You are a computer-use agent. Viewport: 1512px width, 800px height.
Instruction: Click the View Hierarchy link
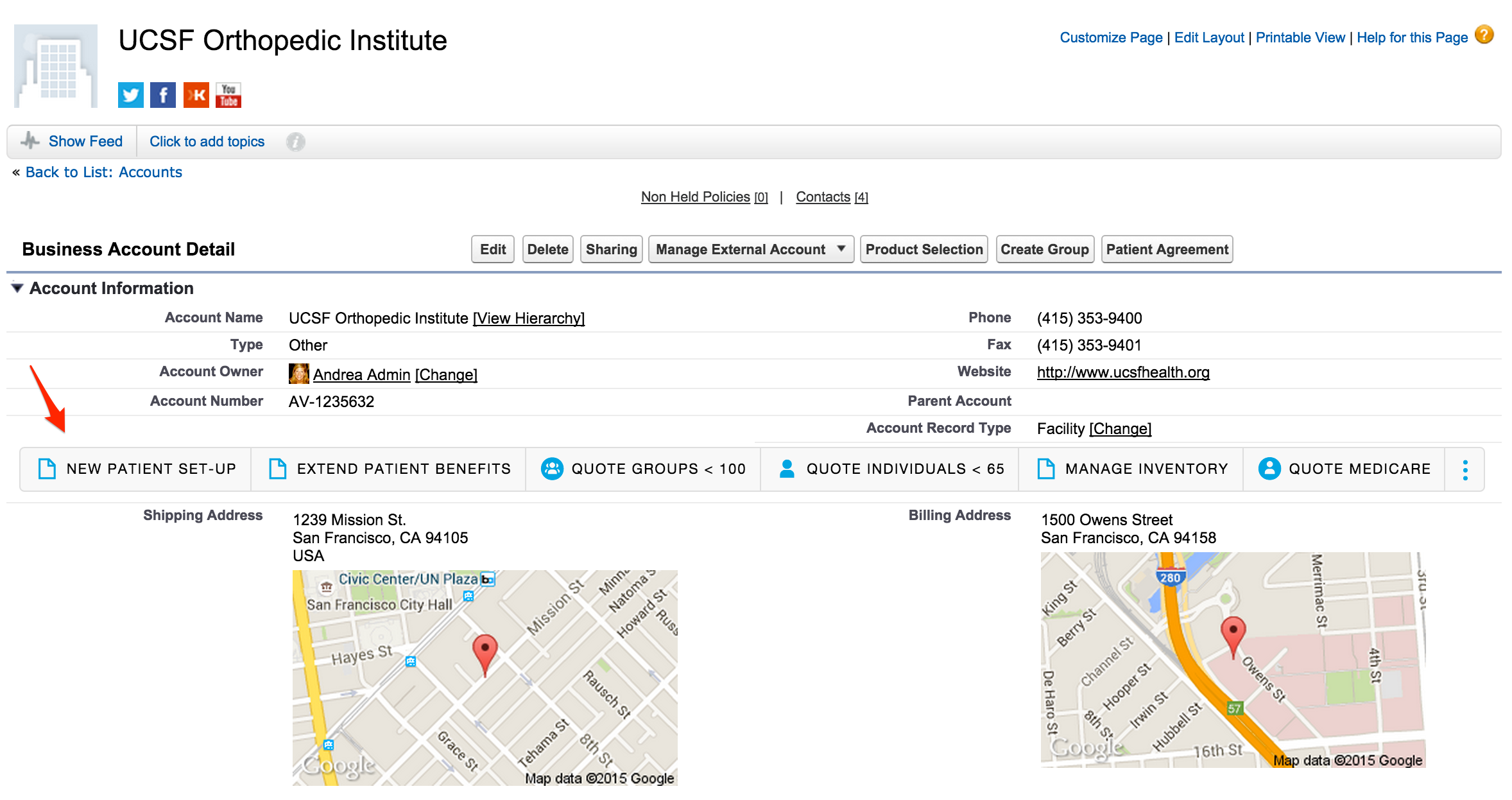529,318
